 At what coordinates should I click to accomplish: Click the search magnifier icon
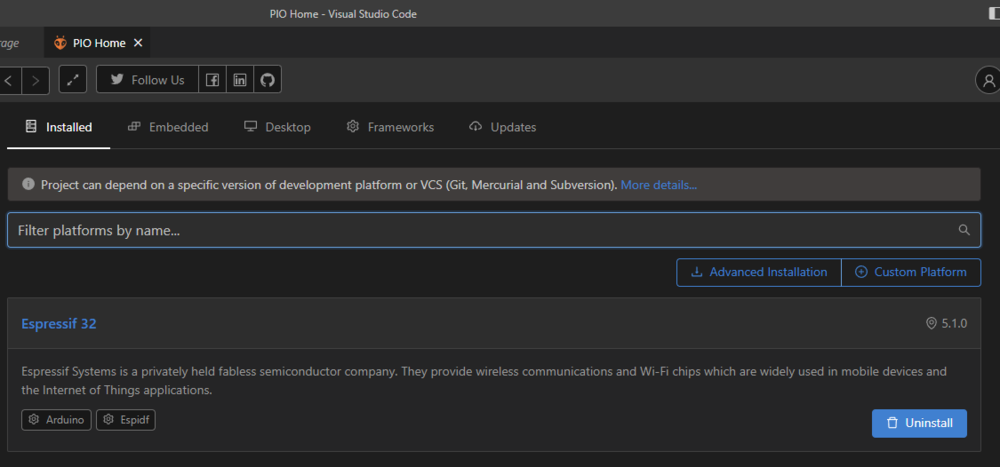964,230
